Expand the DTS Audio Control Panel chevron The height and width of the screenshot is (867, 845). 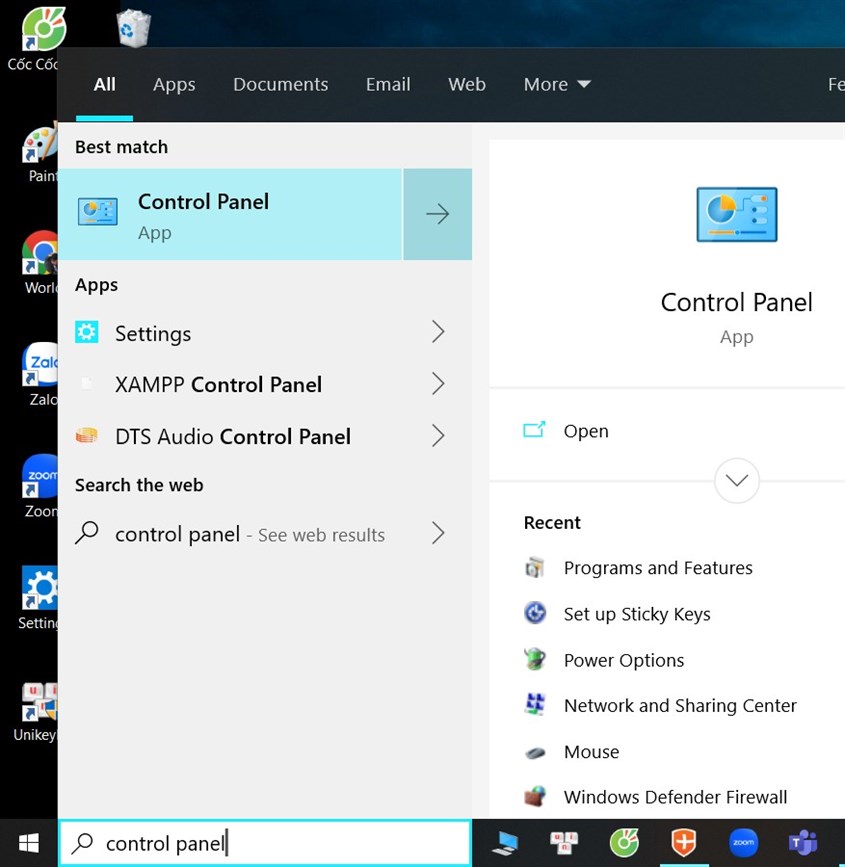click(438, 436)
